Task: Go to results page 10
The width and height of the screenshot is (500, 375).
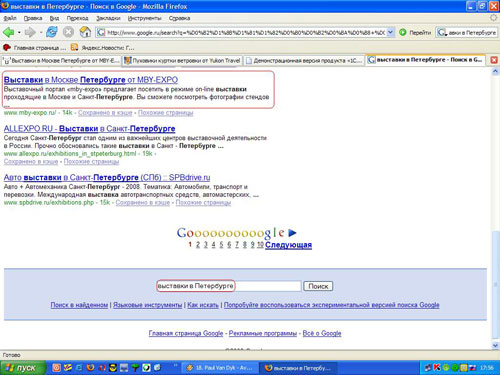Action: (x=260, y=245)
